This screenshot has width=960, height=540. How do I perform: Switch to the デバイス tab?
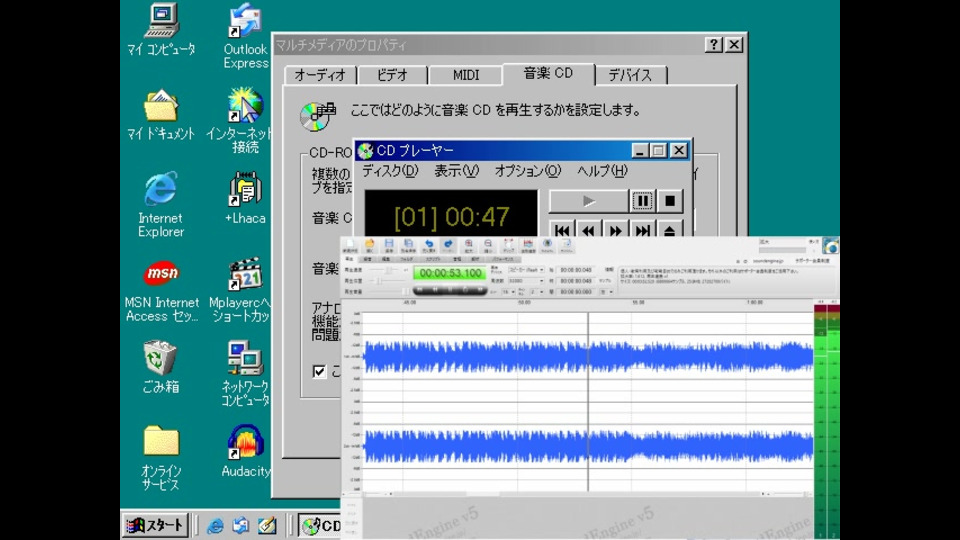click(x=630, y=75)
